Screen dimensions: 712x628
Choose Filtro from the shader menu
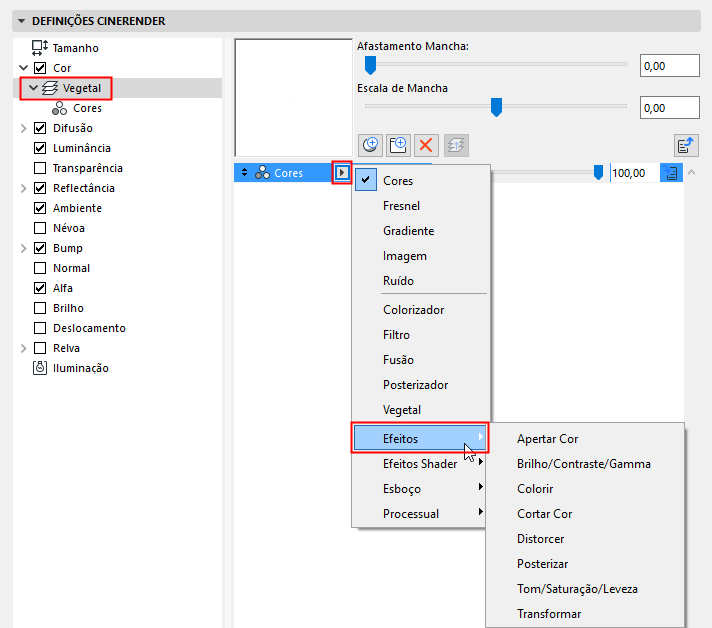click(421, 335)
